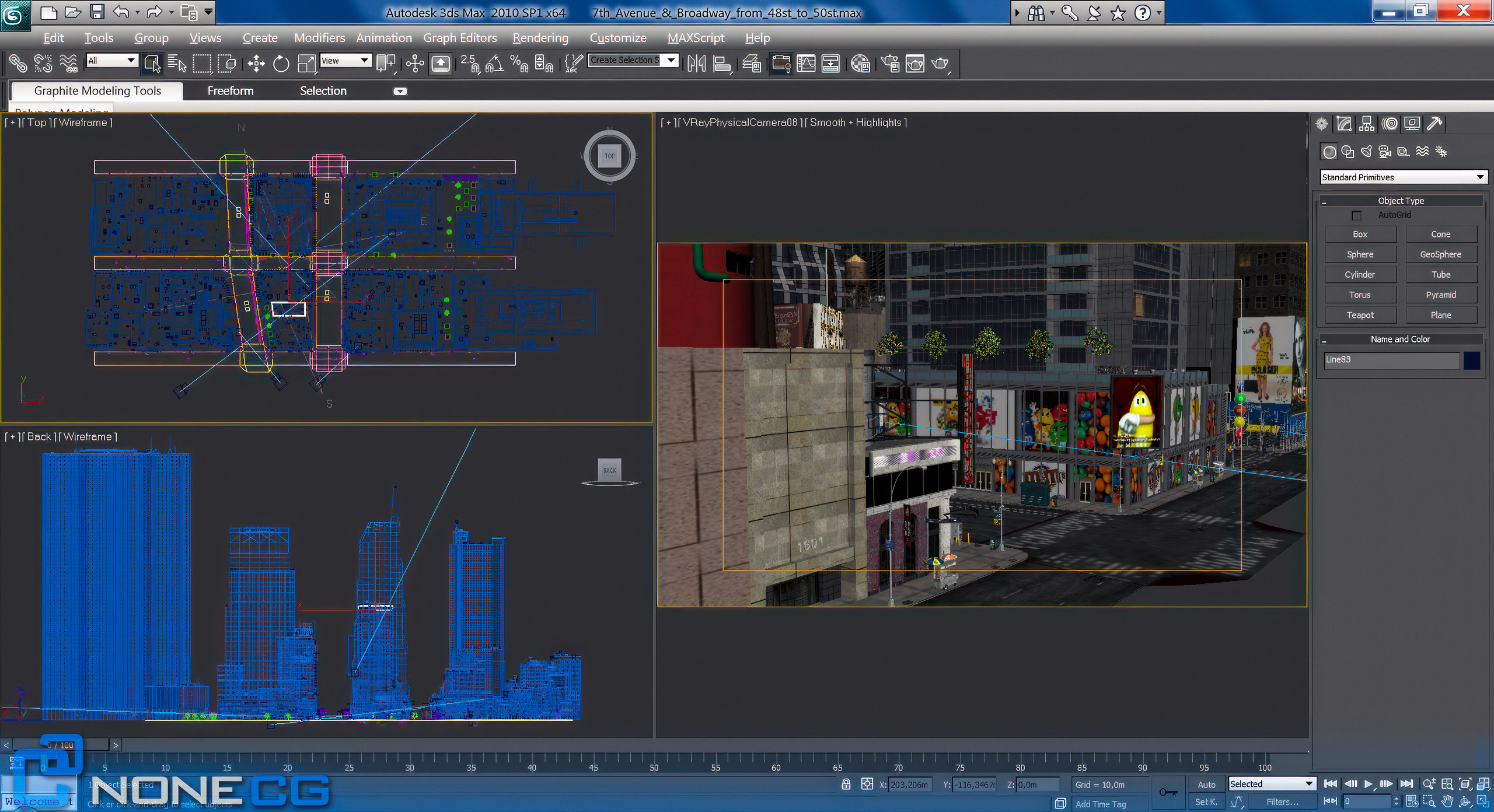Toggle Auto Key mode
Viewport: 1494px width, 812px height.
coord(1206,785)
